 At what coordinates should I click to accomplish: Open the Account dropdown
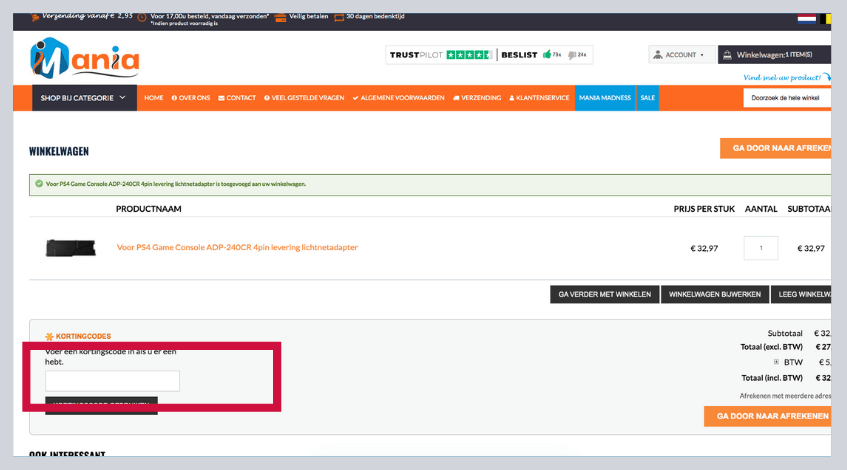[x=682, y=55]
